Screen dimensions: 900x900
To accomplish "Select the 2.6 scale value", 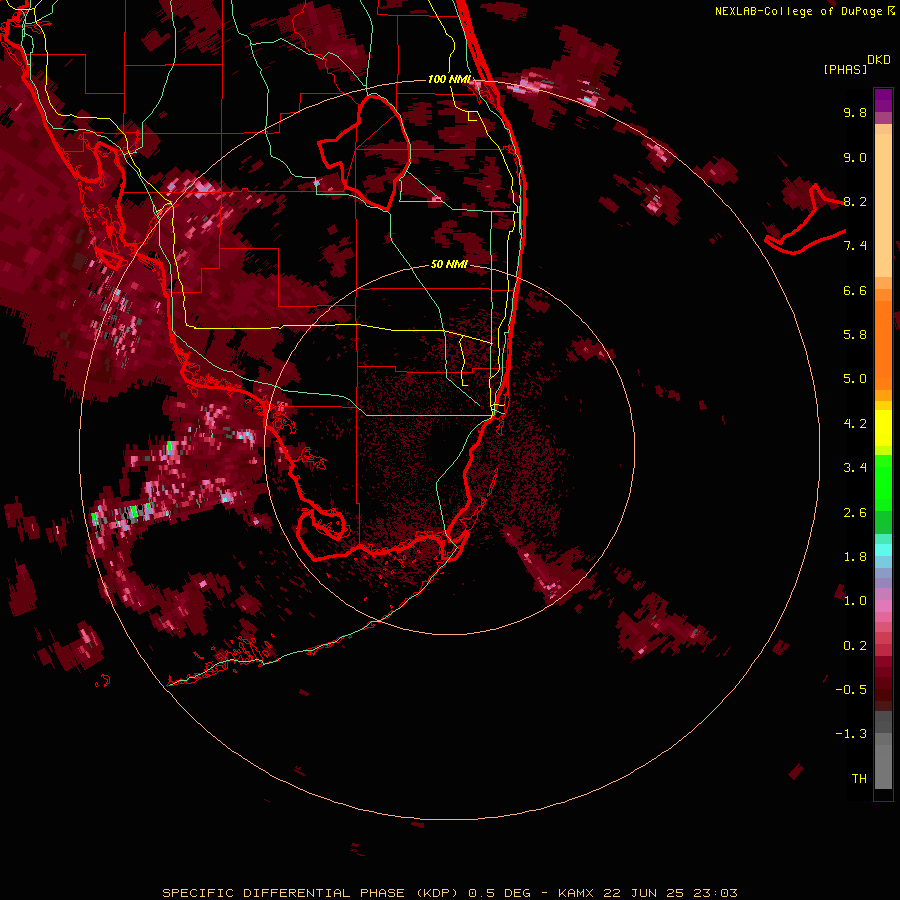I will point(855,513).
